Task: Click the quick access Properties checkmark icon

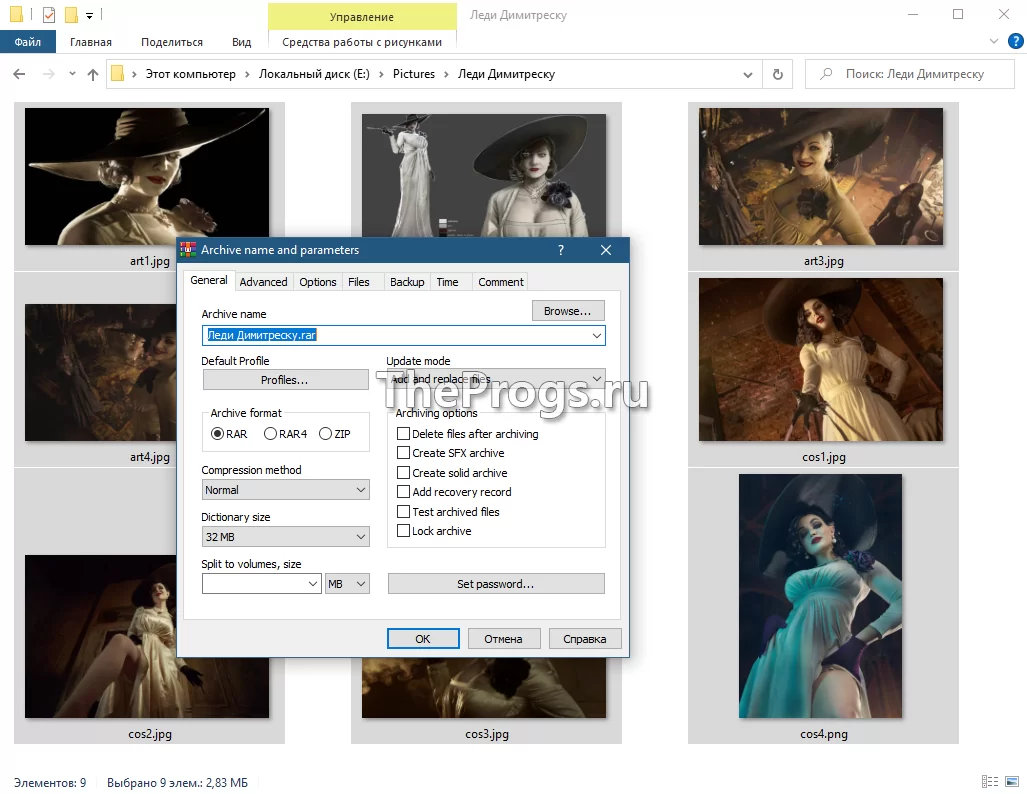Action: 48,14
